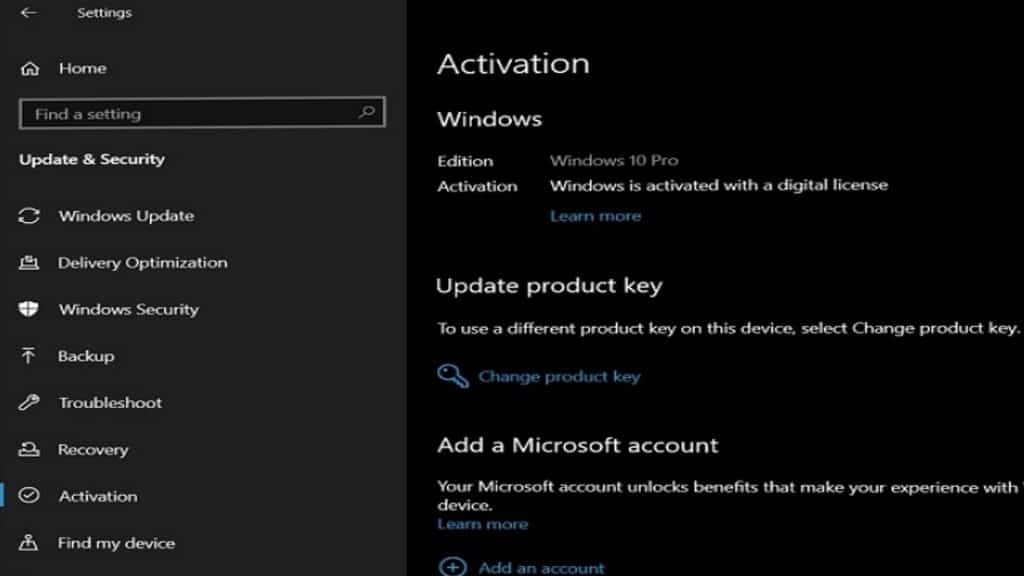This screenshot has width=1024, height=576.
Task: Click the Troubleshoot wrench icon
Action: [x=29, y=402]
